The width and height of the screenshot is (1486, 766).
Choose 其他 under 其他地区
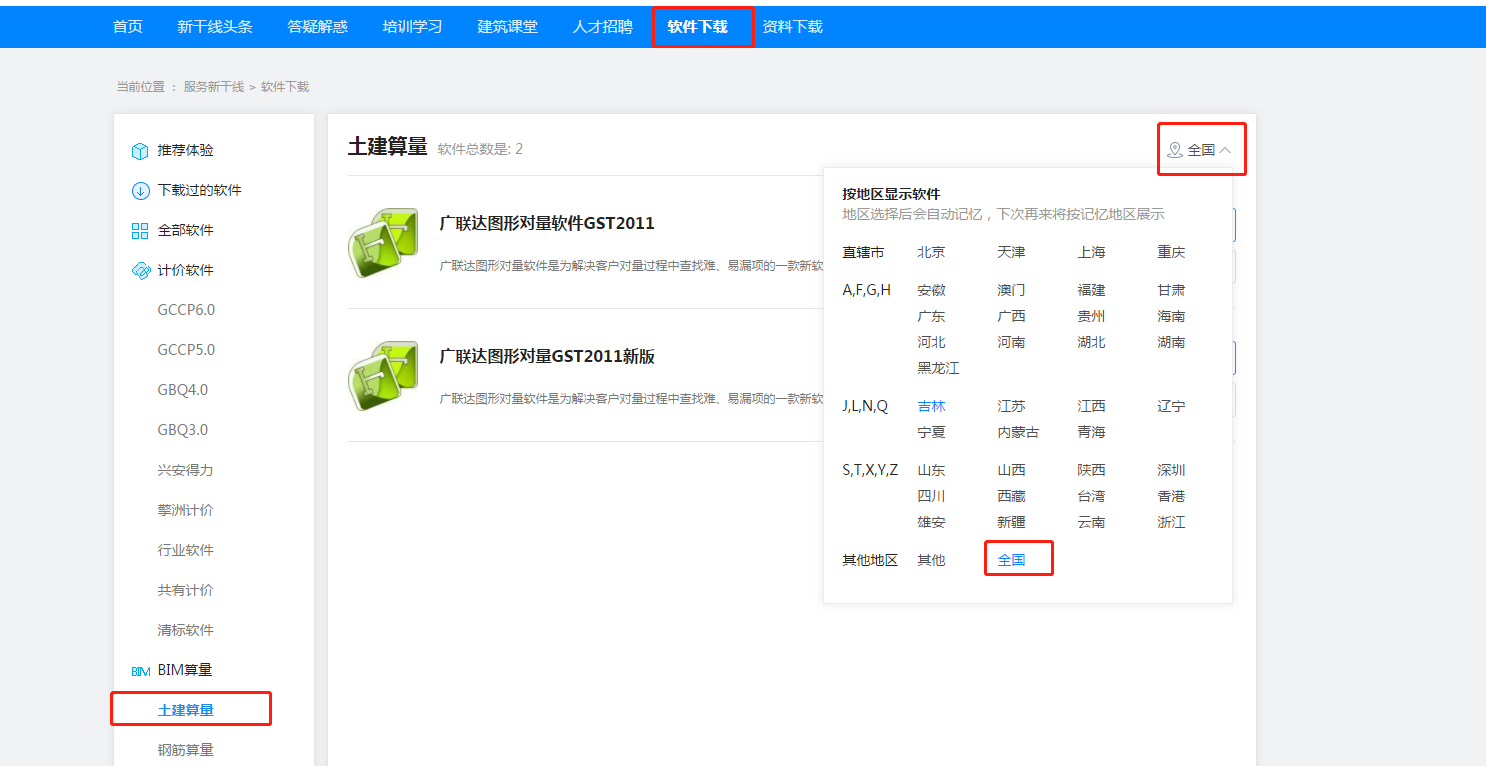(931, 560)
